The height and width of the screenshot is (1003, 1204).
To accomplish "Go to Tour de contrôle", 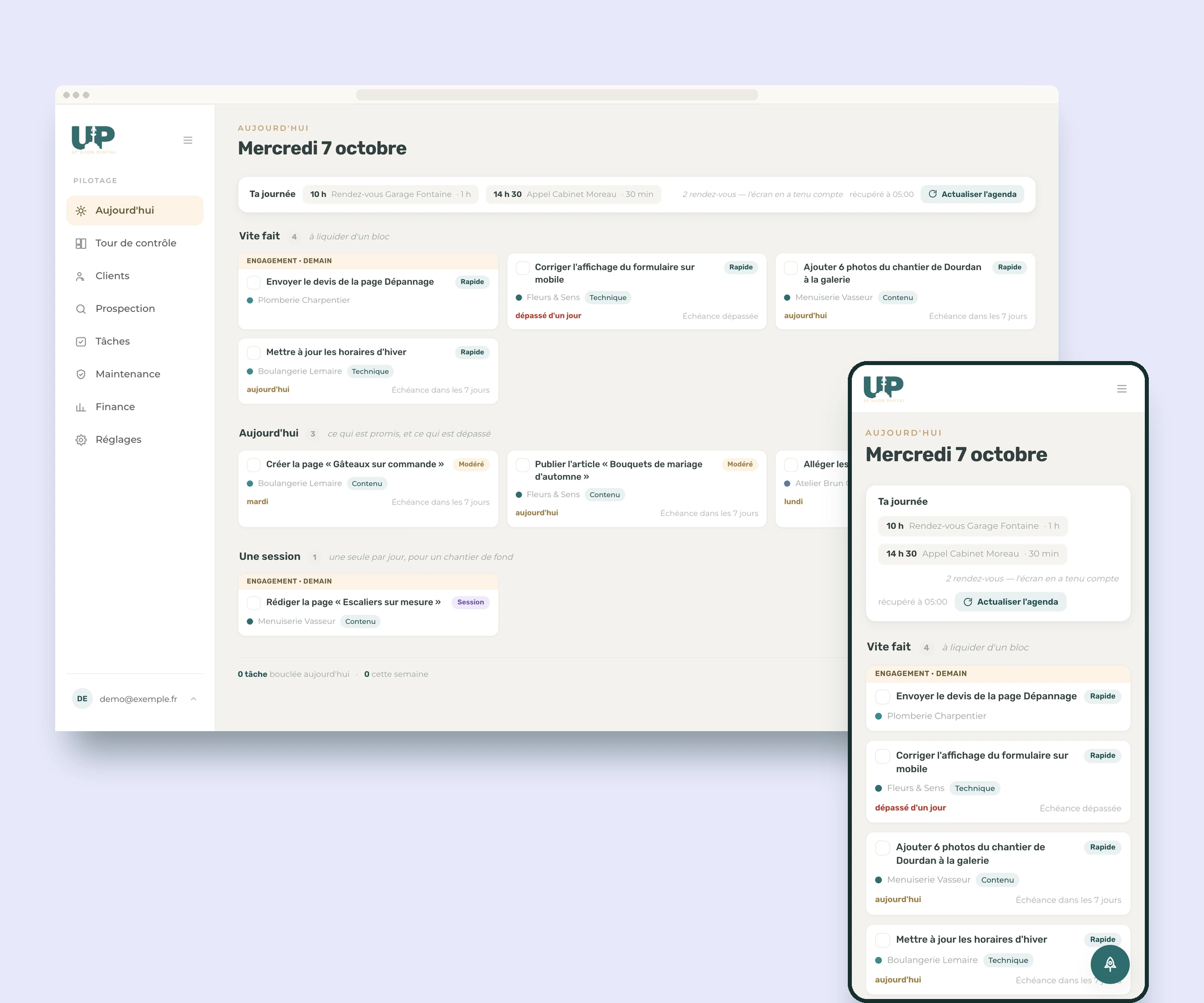I will (135, 243).
